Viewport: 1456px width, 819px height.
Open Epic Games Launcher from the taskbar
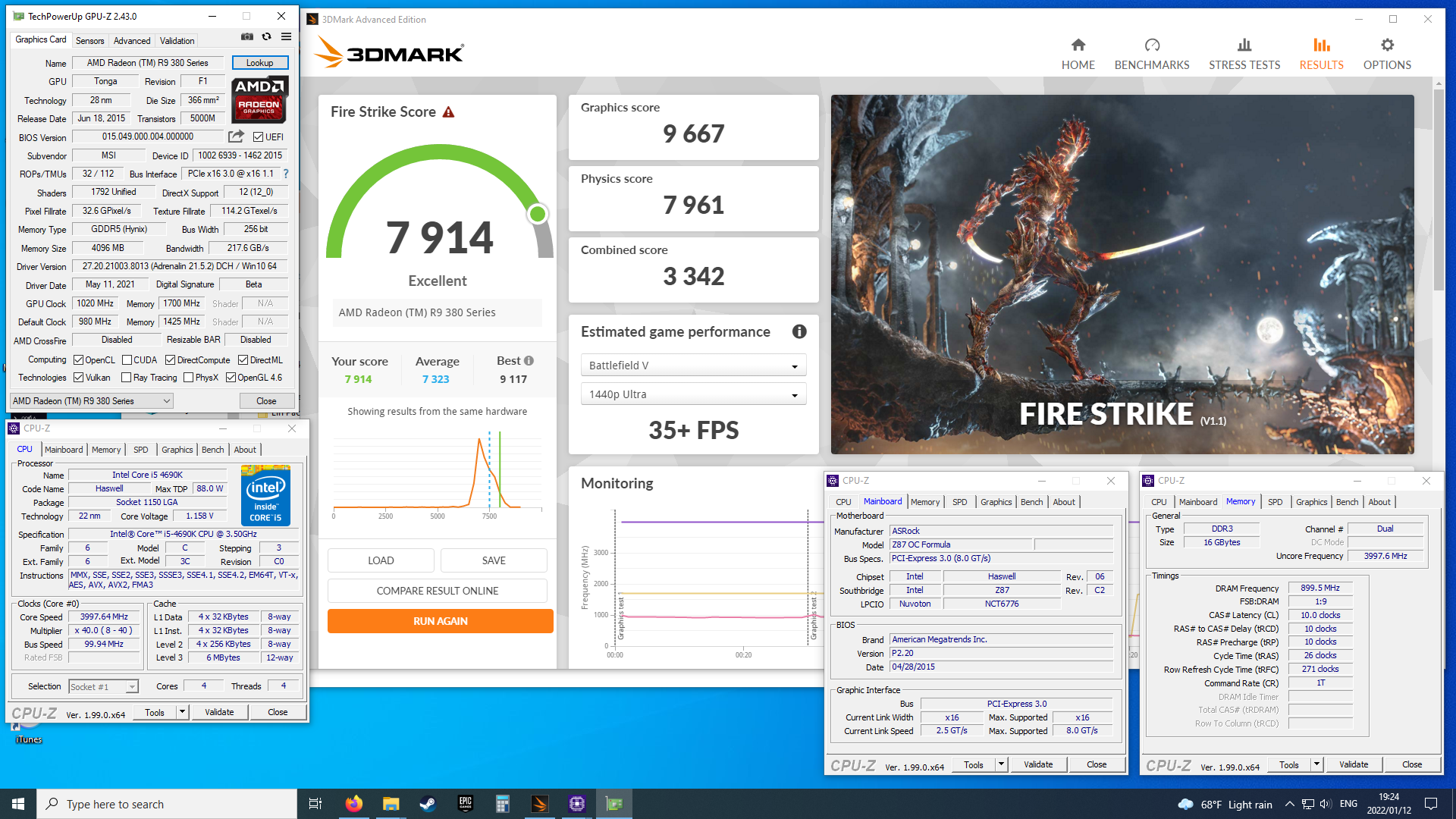tap(465, 804)
